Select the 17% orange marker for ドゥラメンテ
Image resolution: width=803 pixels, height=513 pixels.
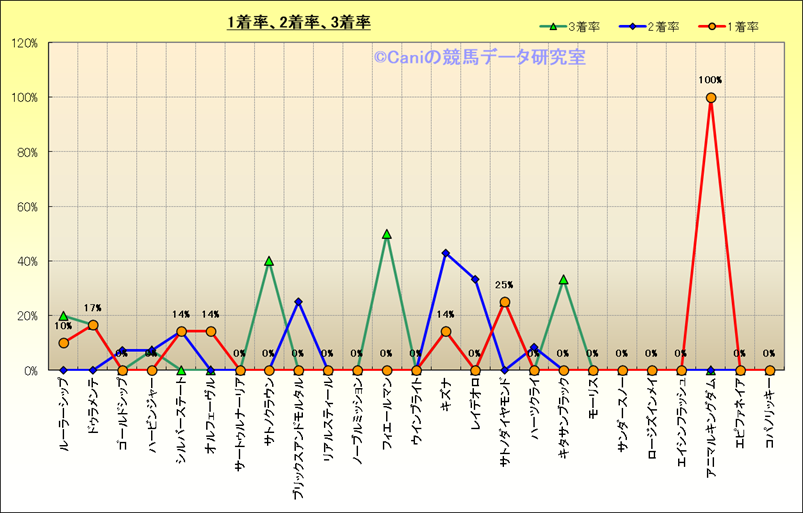coord(93,325)
